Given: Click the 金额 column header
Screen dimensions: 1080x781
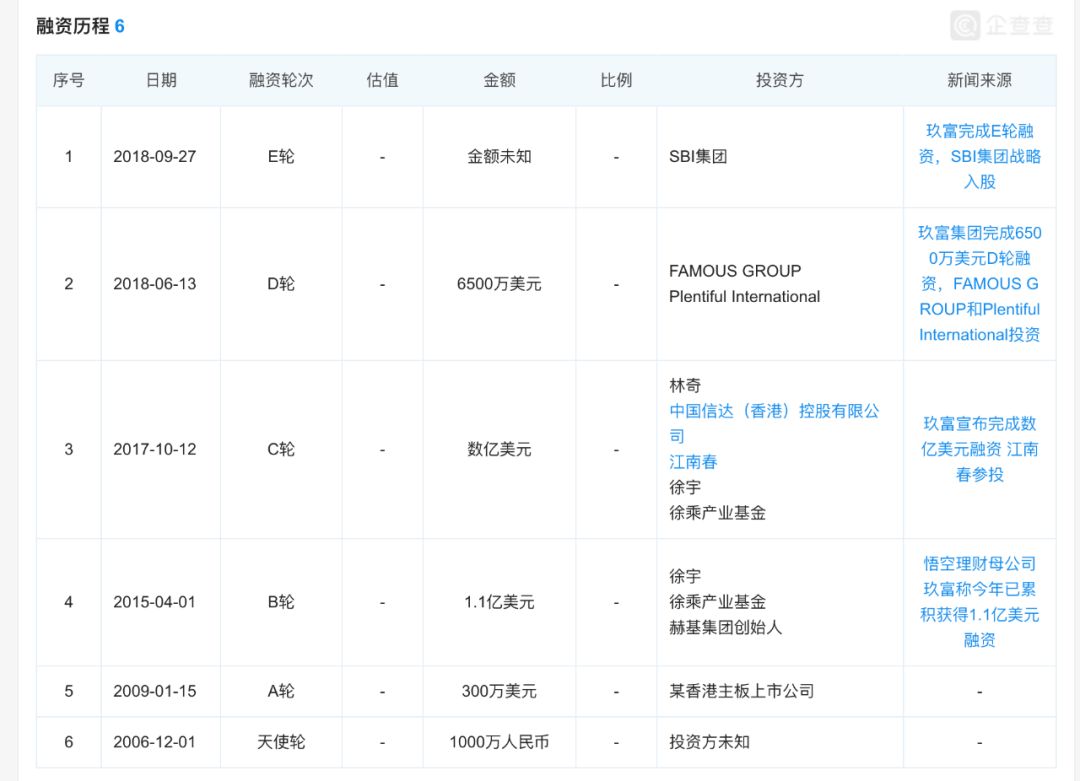Looking at the screenshot, I should click(x=498, y=80).
